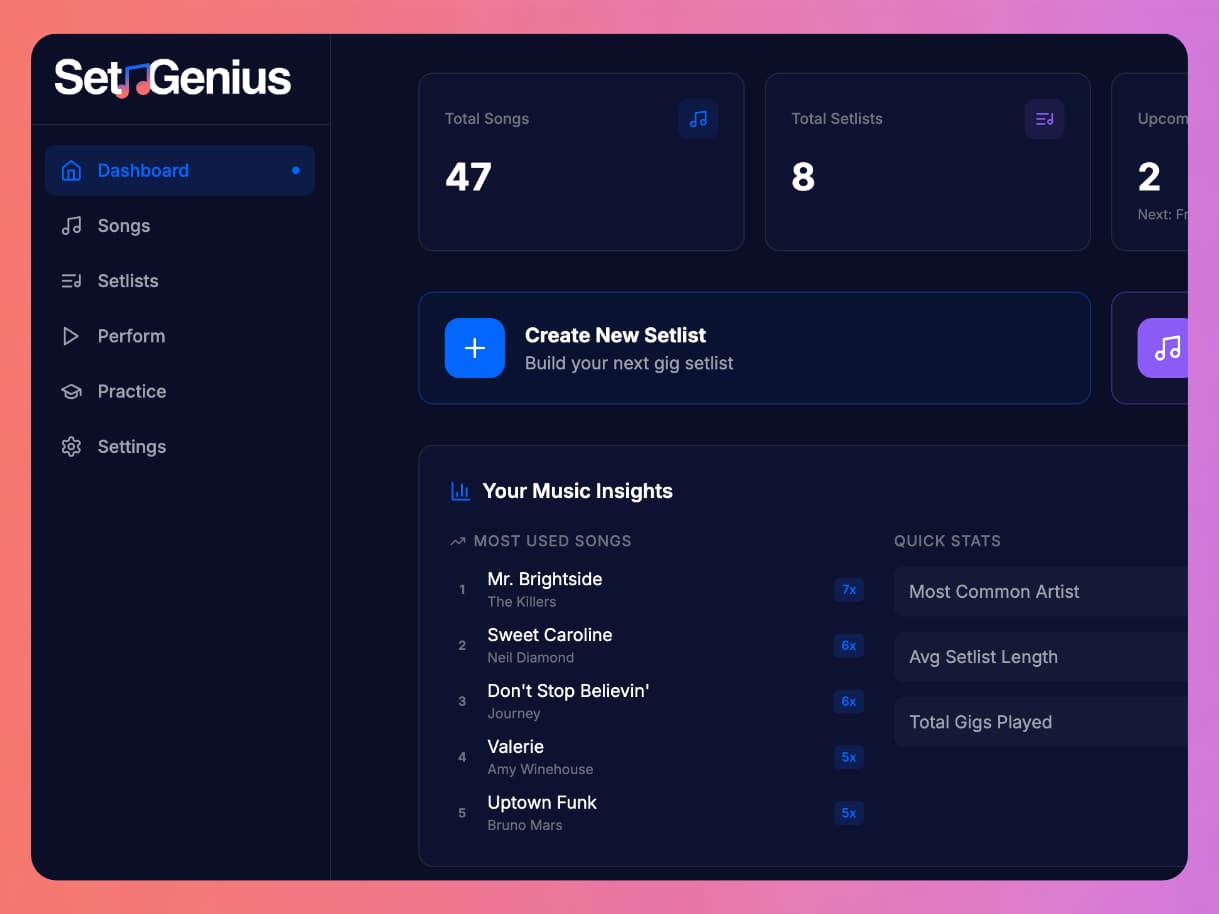Open the Songs sidebar entry
1219x914 pixels.
pos(123,225)
